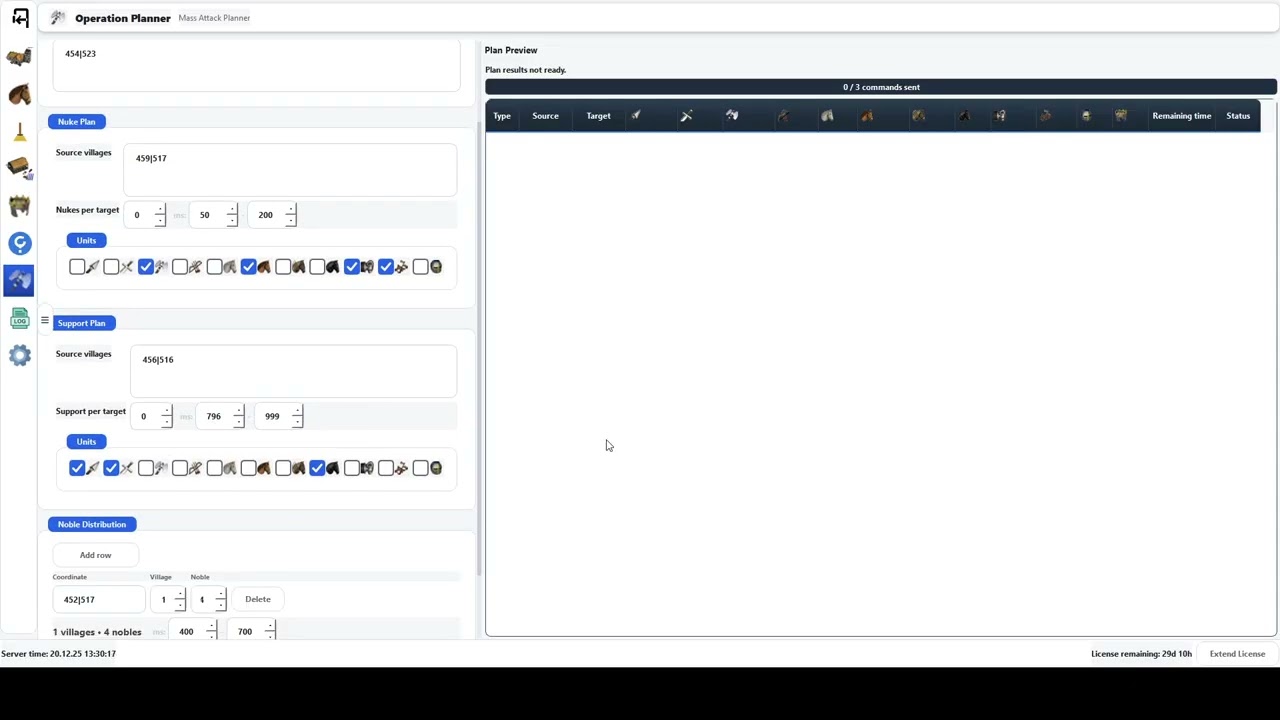Adjust the Noble count stepper in the noble row
This screenshot has width=1280, height=720.
coord(209,599)
